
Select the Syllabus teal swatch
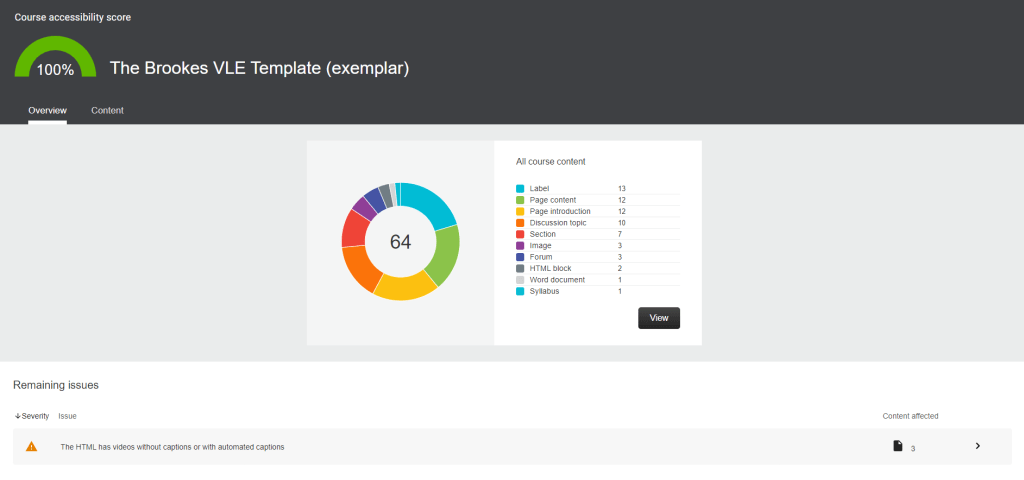point(520,291)
